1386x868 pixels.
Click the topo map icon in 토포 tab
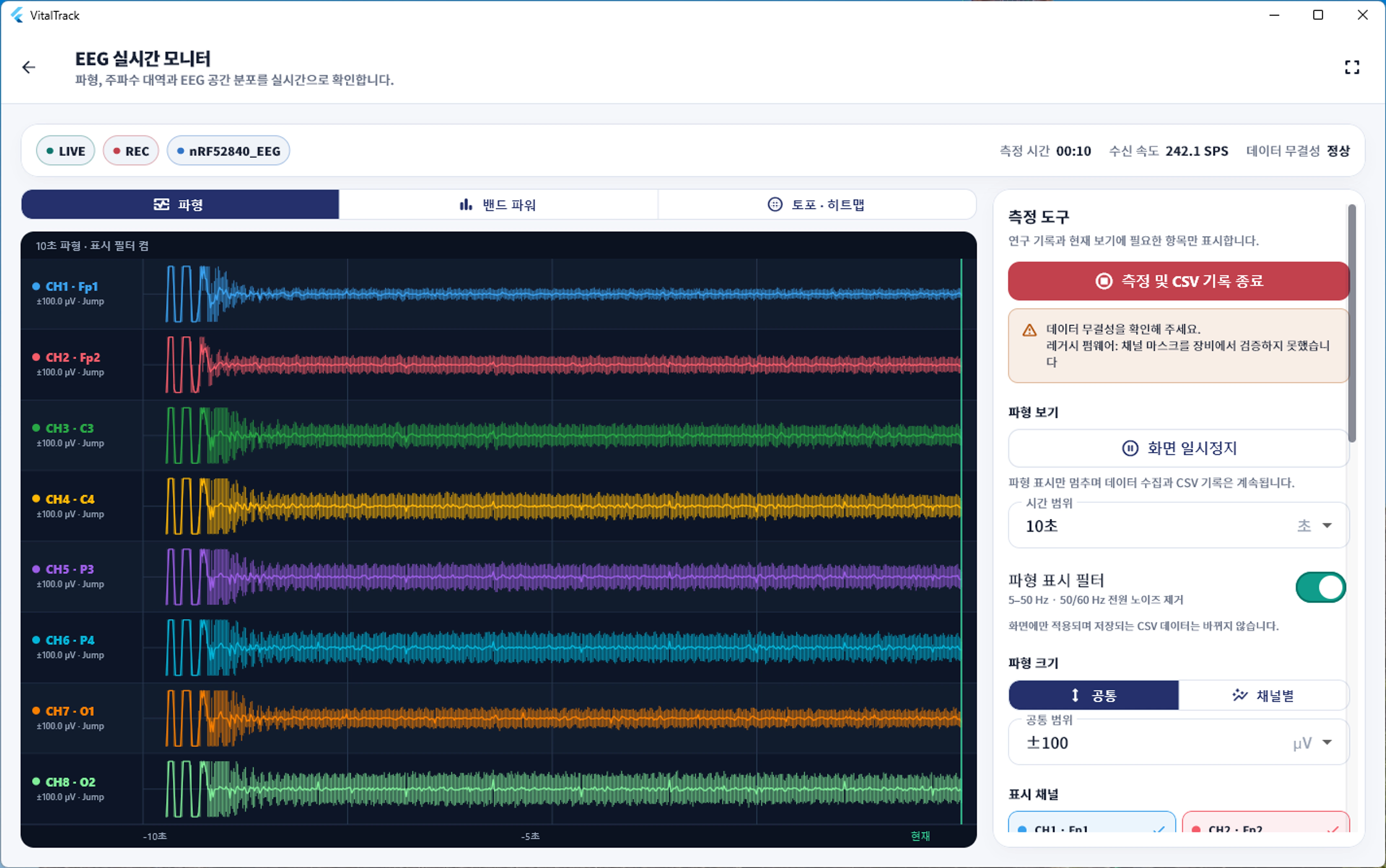point(775,204)
